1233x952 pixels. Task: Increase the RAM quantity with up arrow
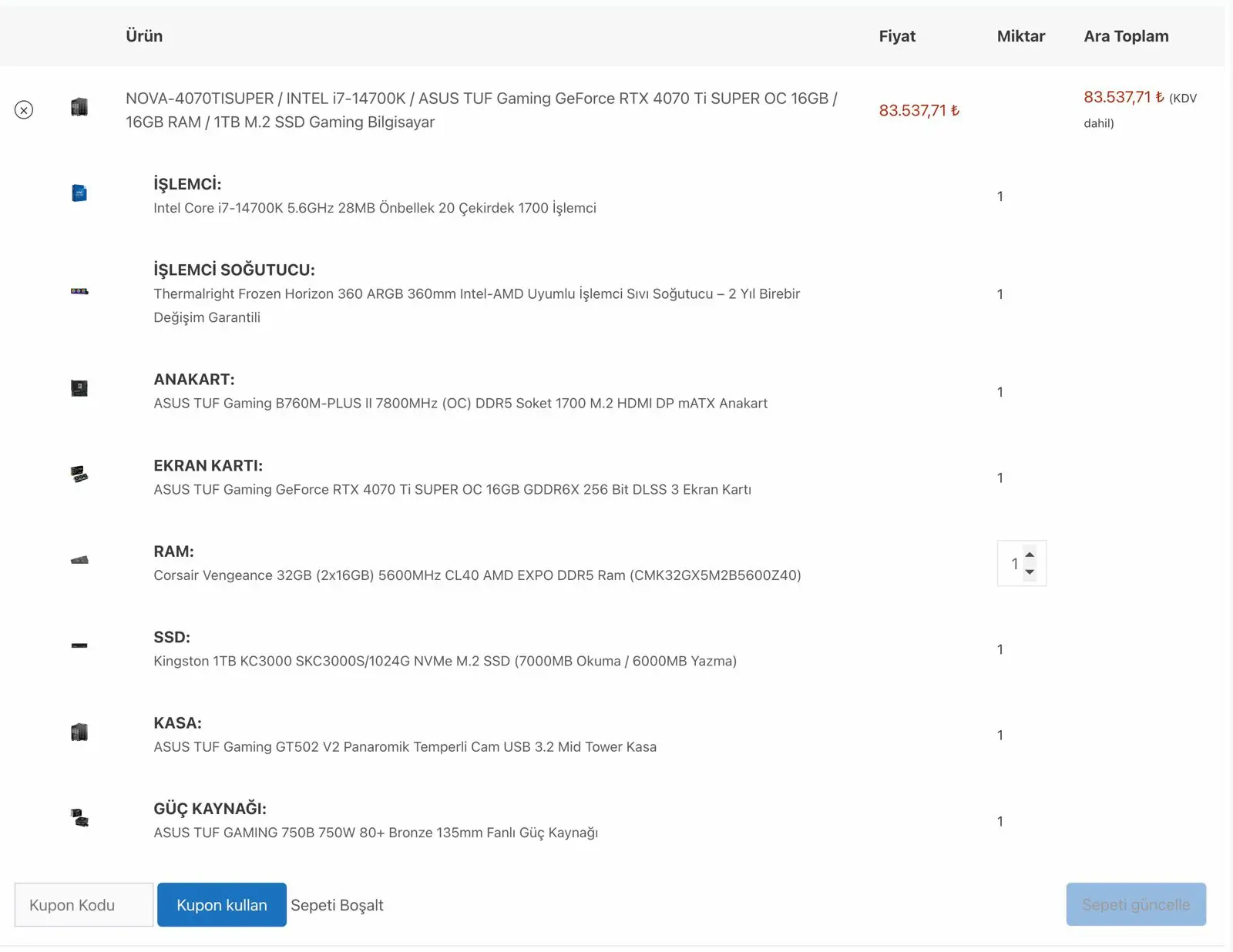1030,555
